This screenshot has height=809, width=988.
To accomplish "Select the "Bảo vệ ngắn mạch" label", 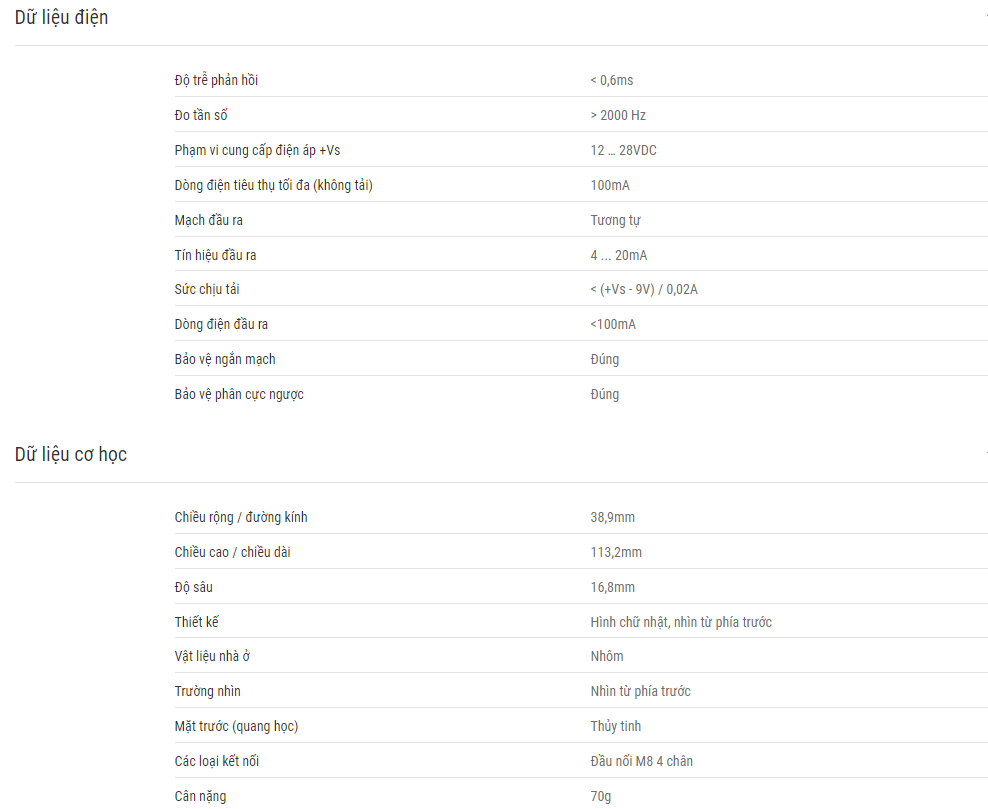I will 225,359.
